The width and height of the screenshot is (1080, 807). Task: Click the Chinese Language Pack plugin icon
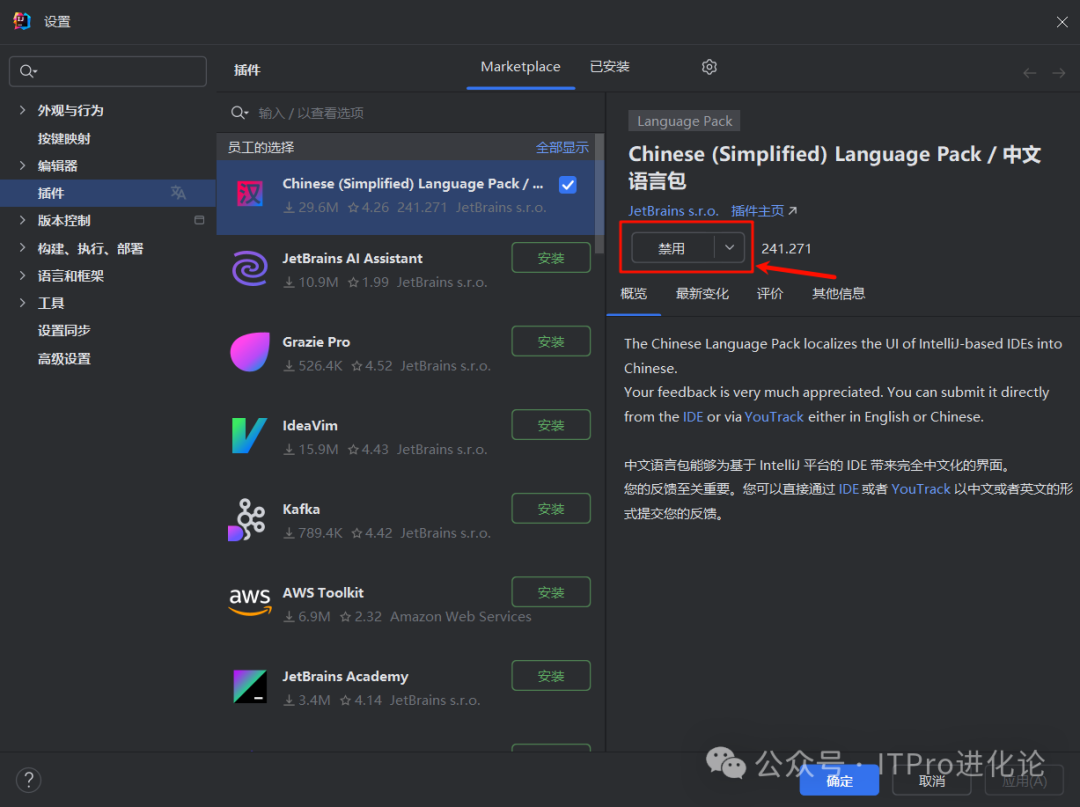coord(249,194)
